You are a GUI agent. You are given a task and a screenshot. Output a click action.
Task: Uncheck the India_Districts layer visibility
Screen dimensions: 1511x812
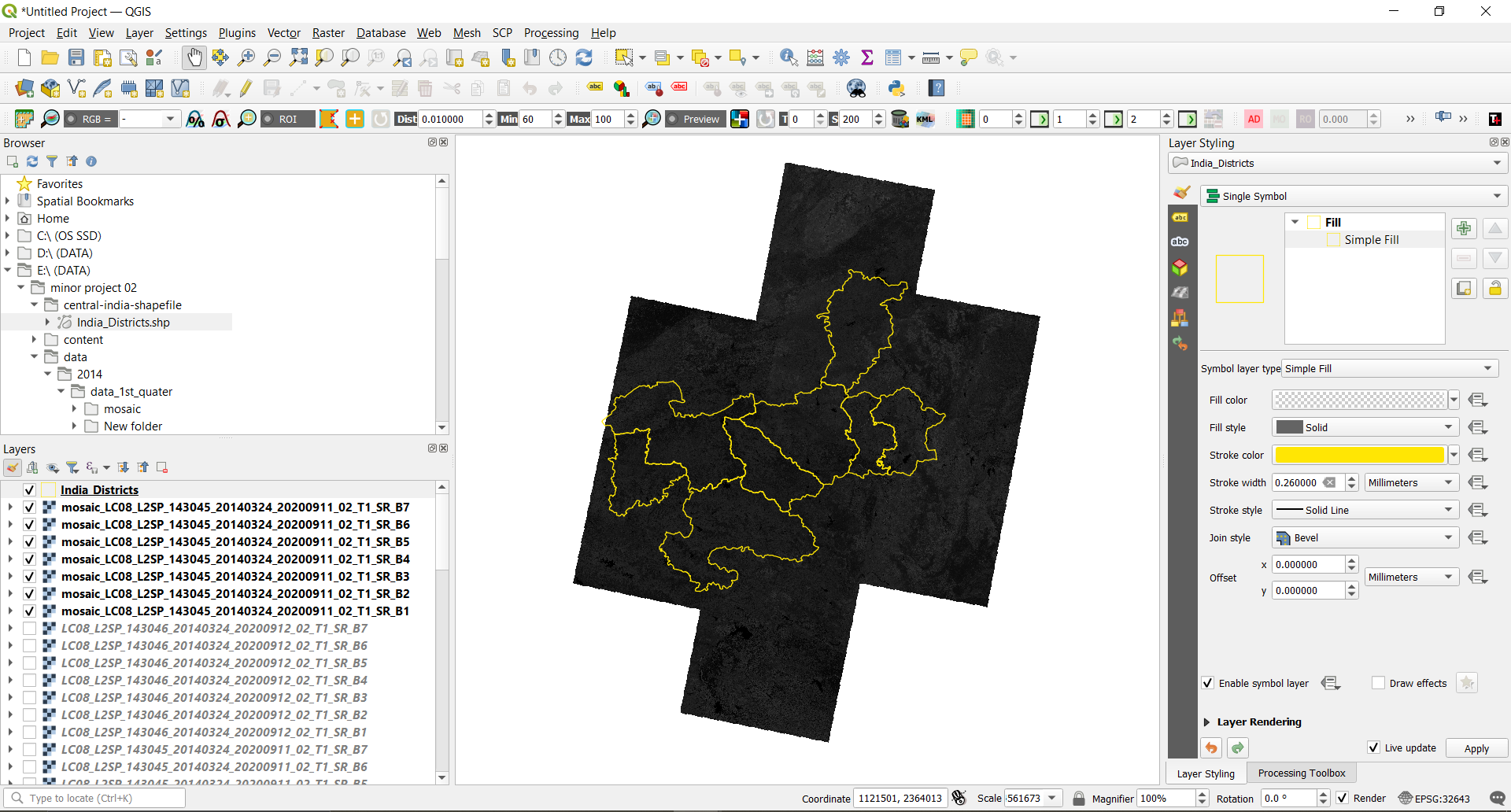click(29, 489)
